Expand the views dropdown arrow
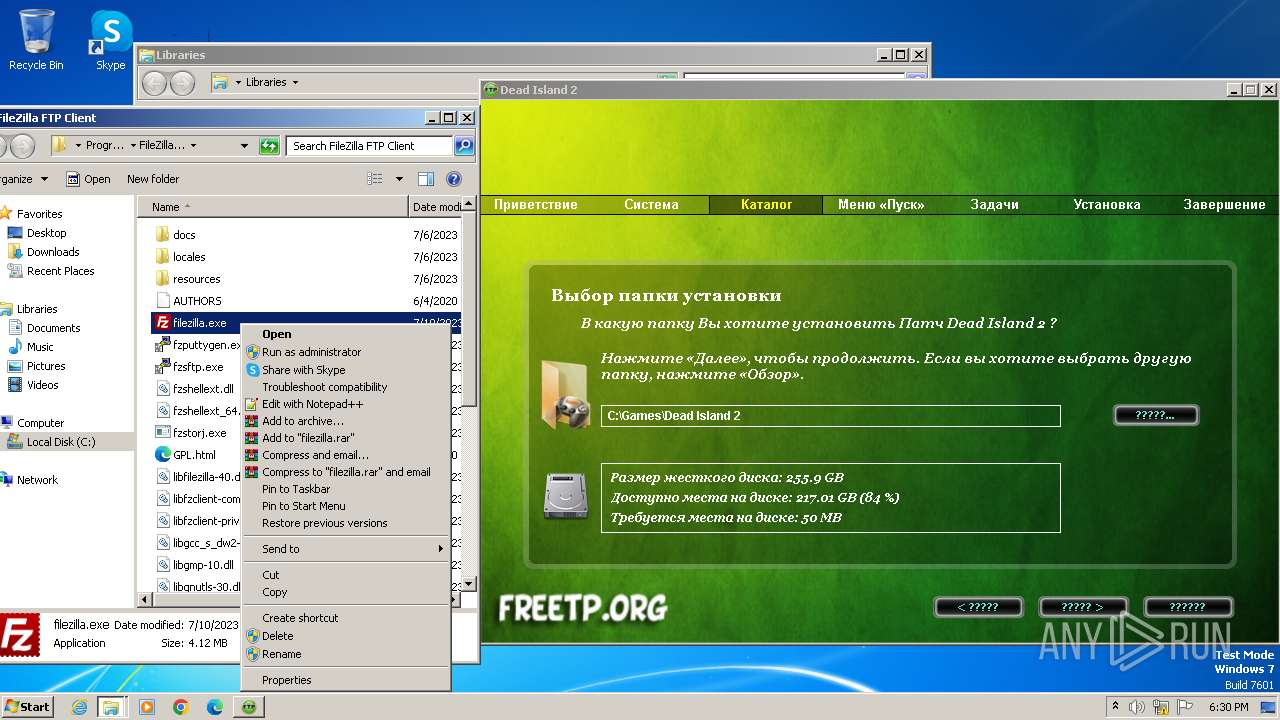This screenshot has width=1280, height=720. [399, 179]
